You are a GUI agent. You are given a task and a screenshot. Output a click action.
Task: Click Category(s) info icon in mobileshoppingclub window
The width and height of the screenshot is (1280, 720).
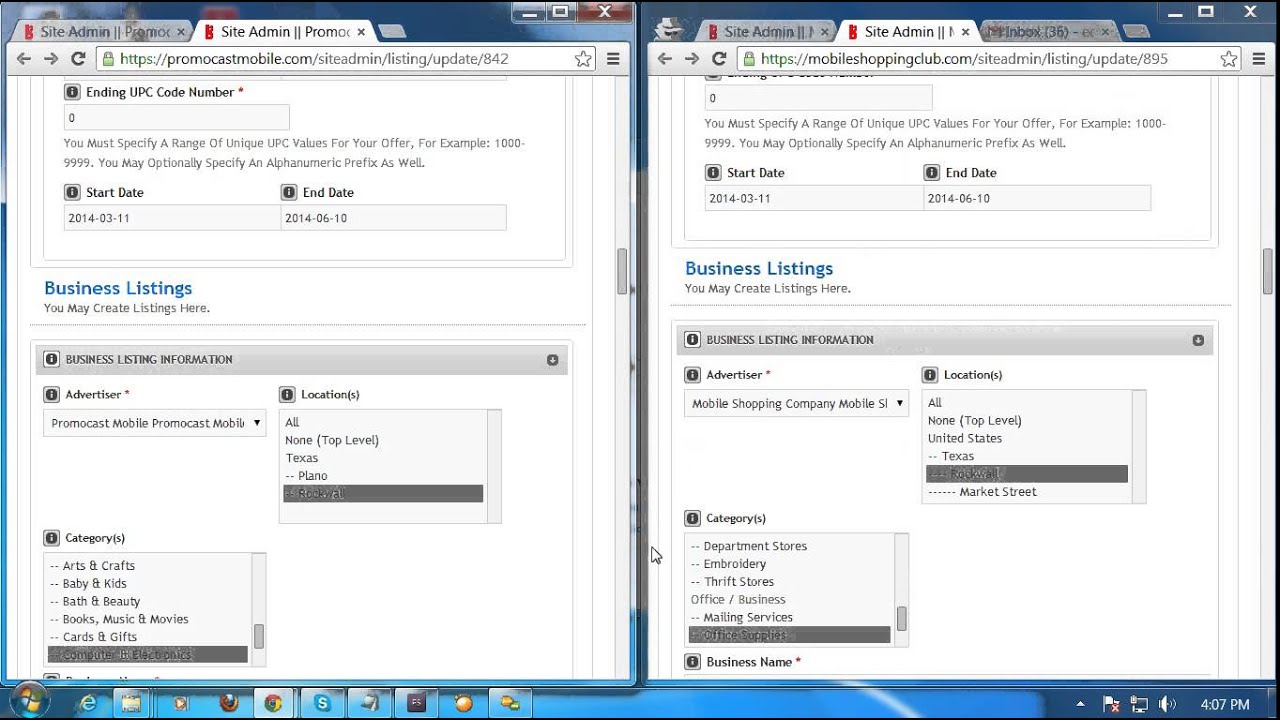(692, 518)
